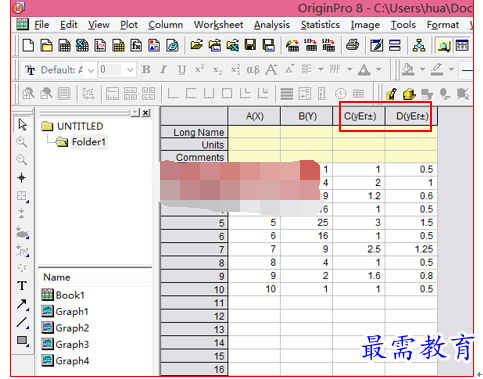
Task: Create a New Workbook from the toolbar
Action: pyautogui.click(x=64, y=45)
